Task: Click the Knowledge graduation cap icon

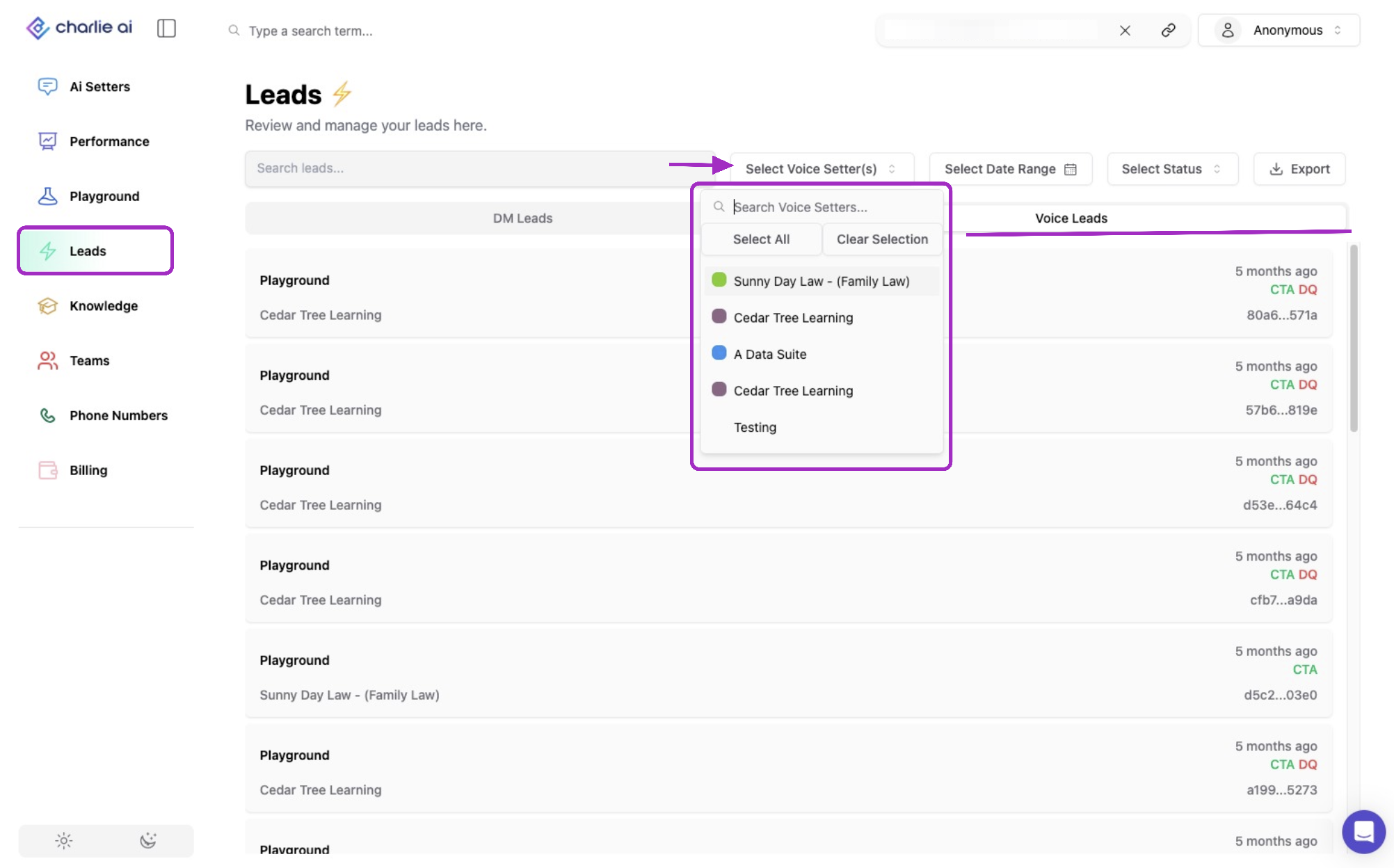Action: tap(47, 306)
